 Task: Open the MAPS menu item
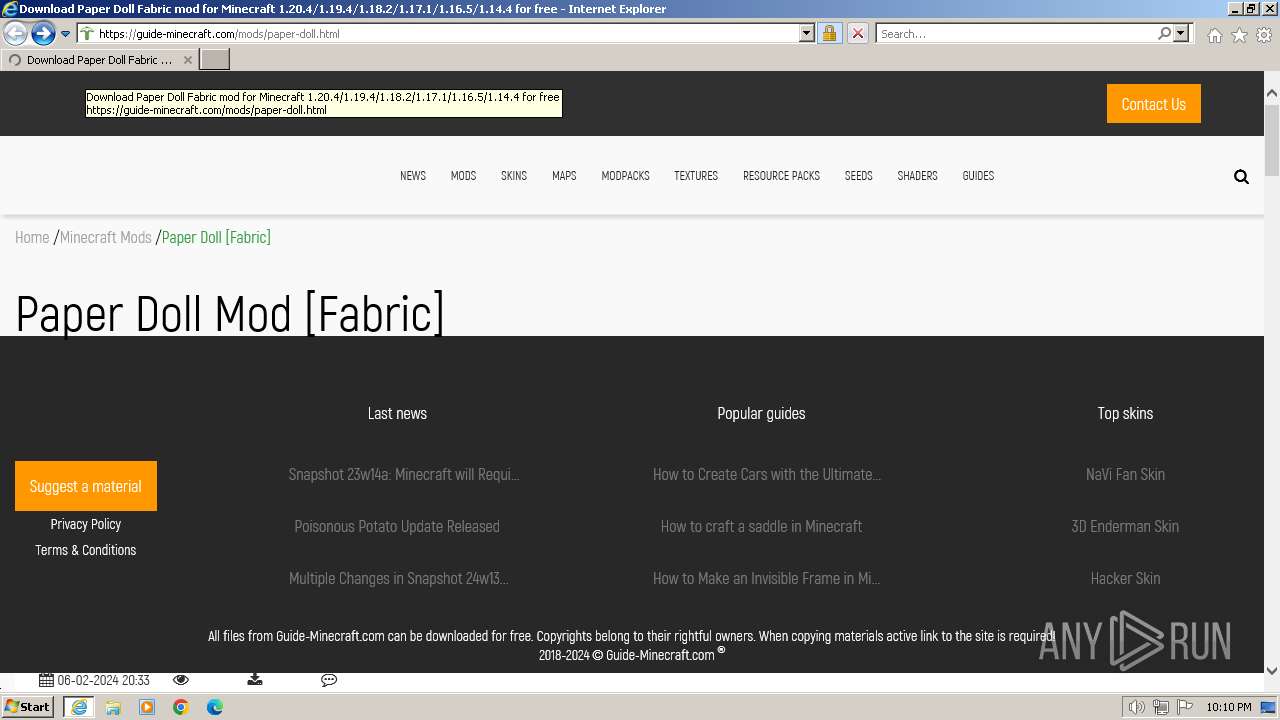564,175
